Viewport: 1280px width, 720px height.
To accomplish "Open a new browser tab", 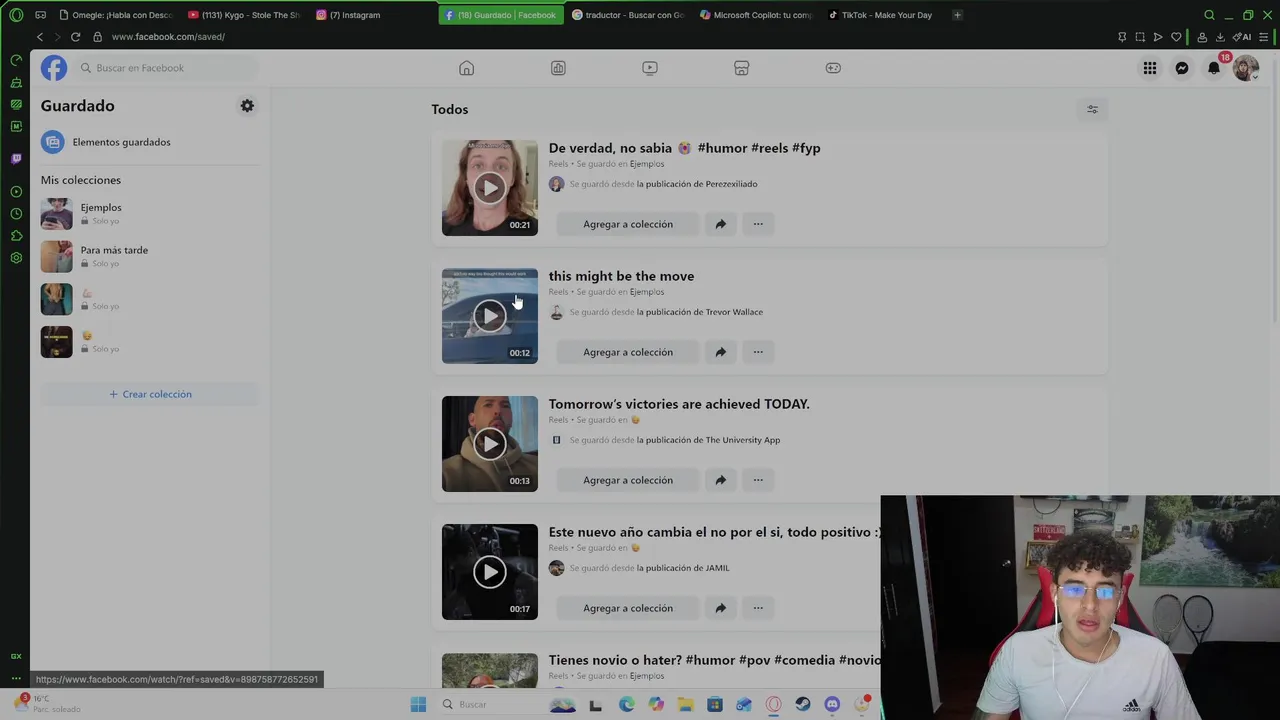I will (957, 15).
